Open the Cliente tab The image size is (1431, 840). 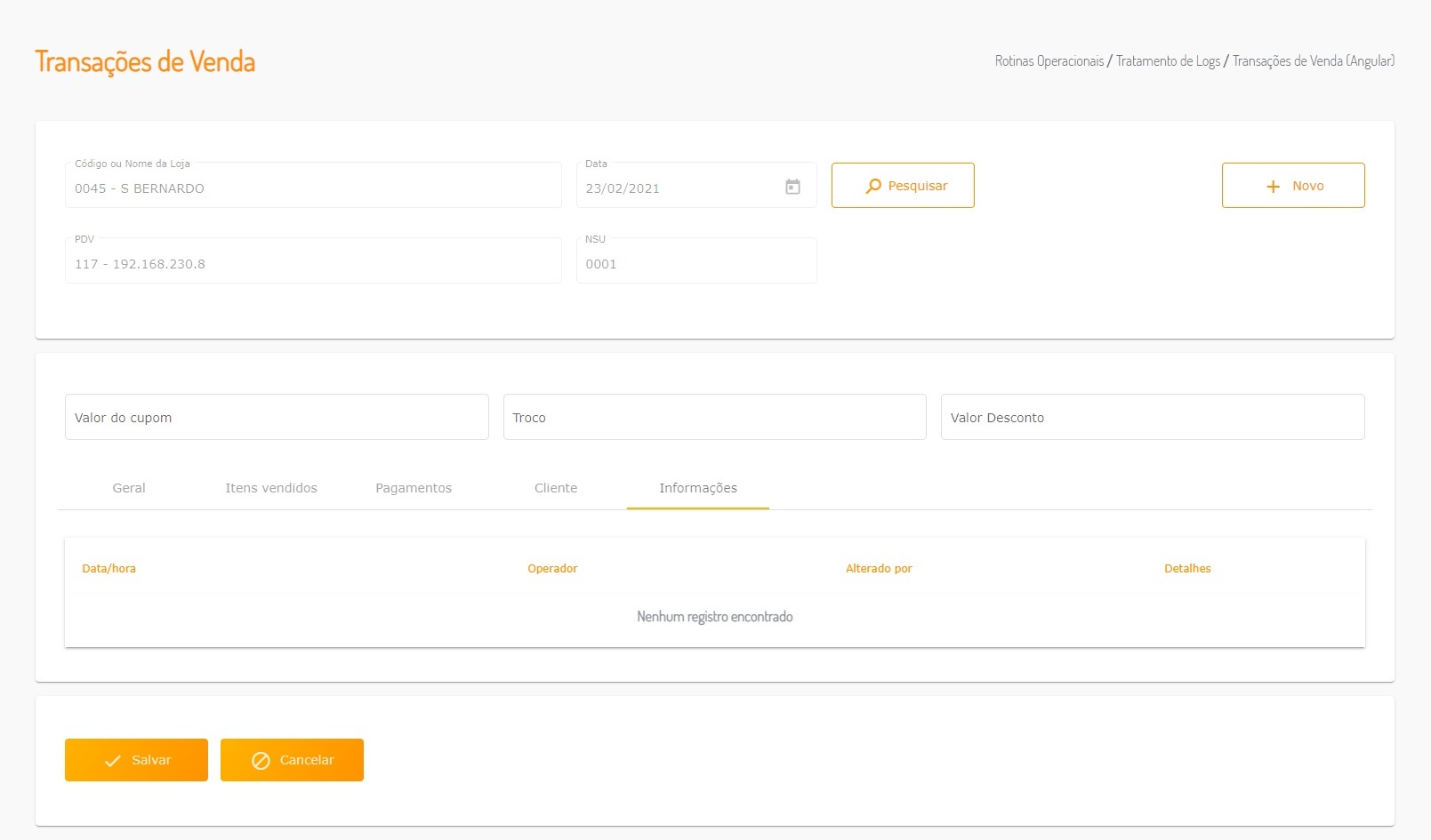click(x=556, y=488)
